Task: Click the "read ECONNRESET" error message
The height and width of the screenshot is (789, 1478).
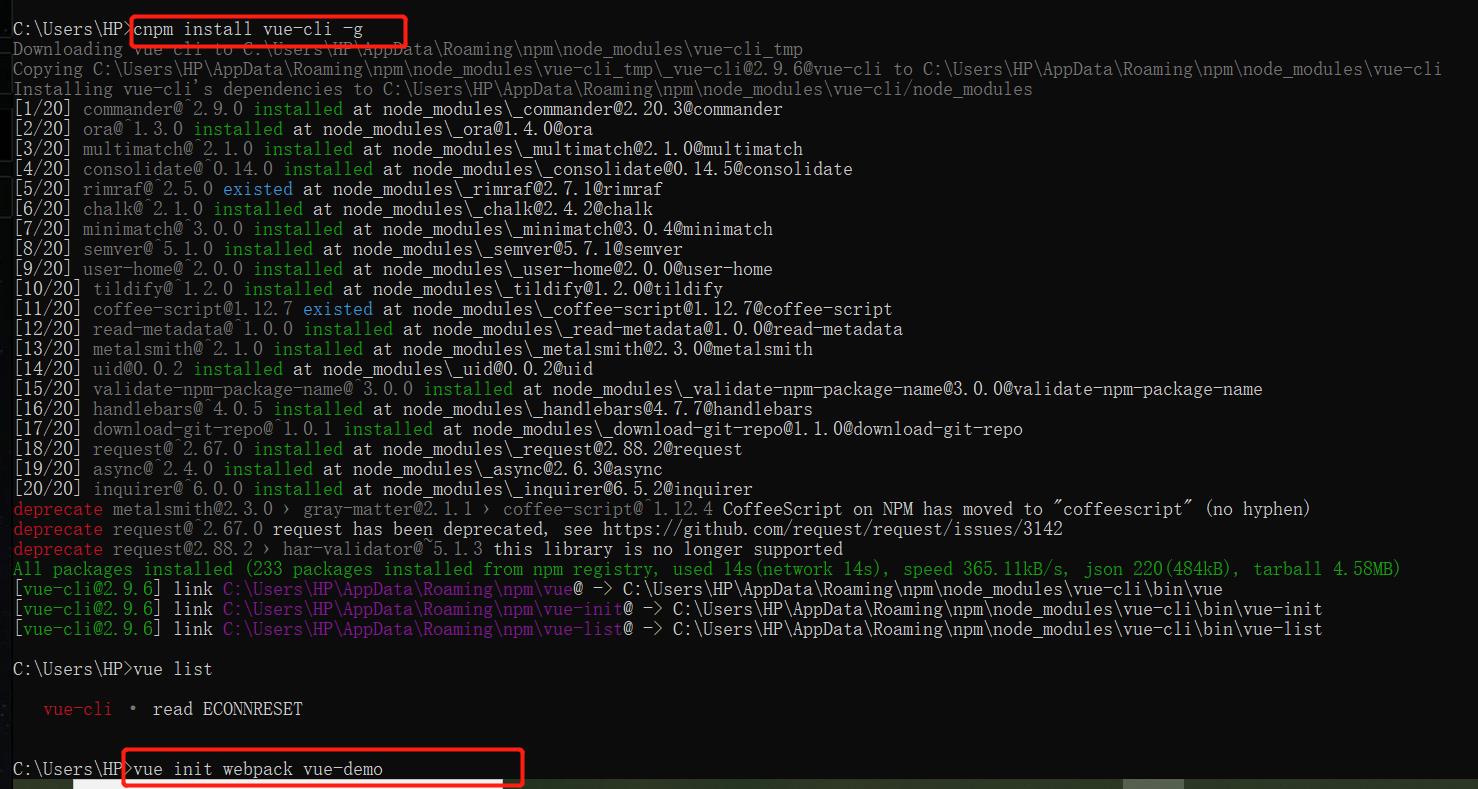Action: tap(227, 709)
